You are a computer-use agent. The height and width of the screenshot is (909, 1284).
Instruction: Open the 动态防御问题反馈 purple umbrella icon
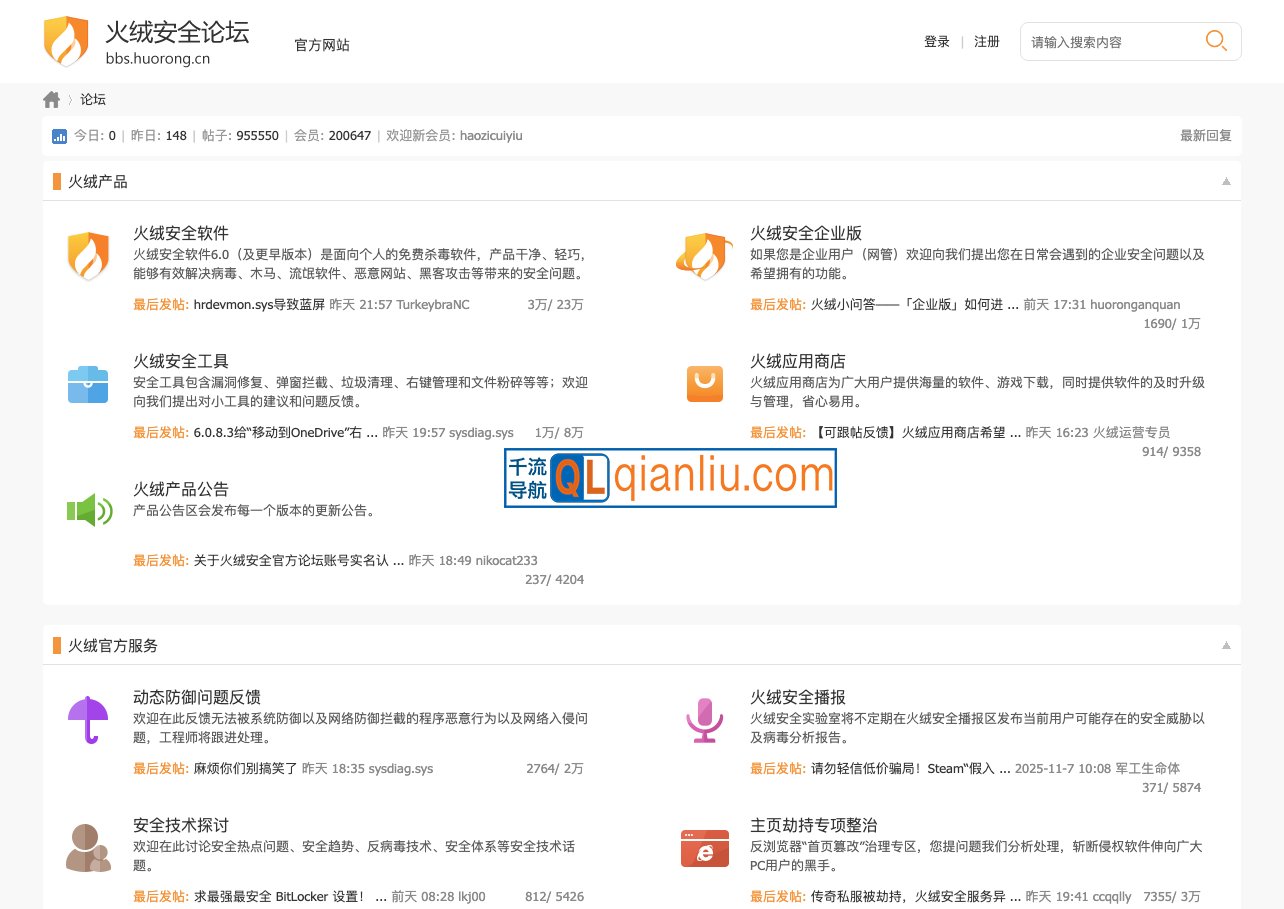pyautogui.click(x=88, y=719)
